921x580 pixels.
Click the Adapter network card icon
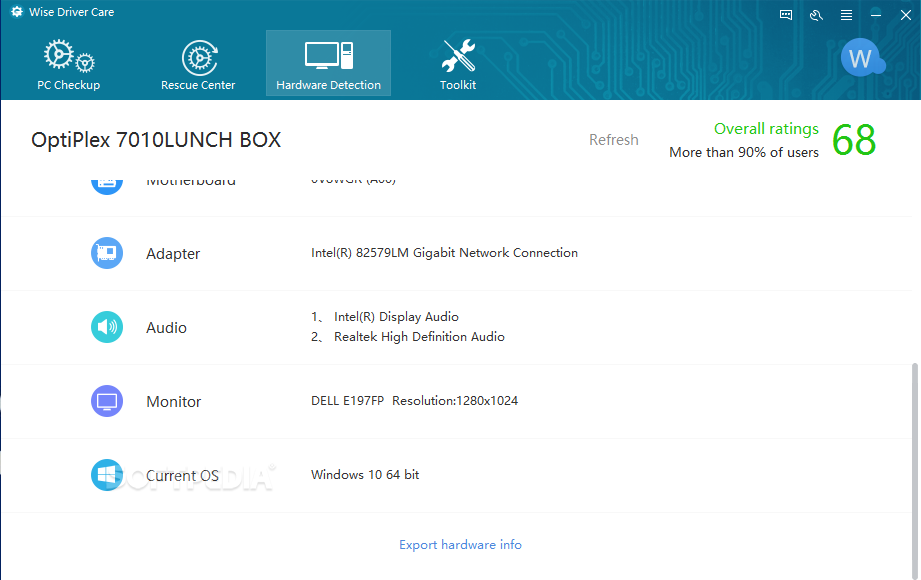click(x=107, y=253)
